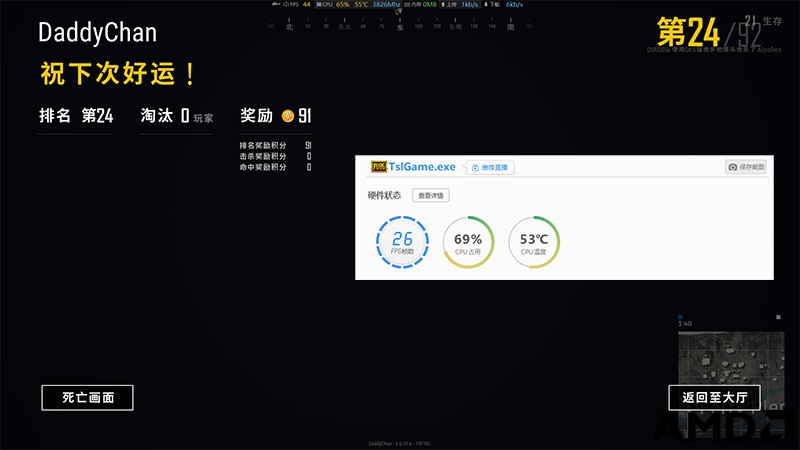Click the 排名 第24 ranking stat
Screen dimensions: 800x450
76,116
